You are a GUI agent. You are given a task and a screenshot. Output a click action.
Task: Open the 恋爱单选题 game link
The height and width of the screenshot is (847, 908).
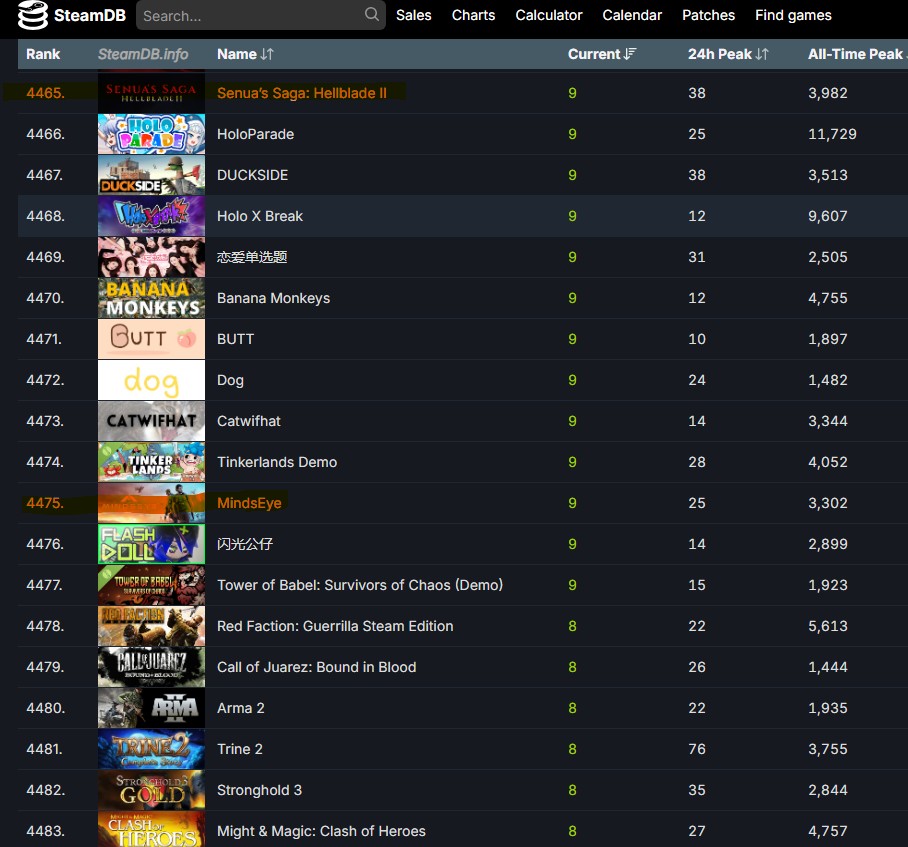[x=252, y=257]
